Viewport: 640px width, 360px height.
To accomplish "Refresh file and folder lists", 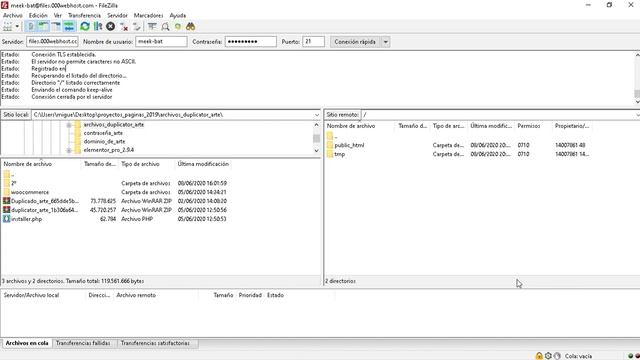I will pos(85,27).
